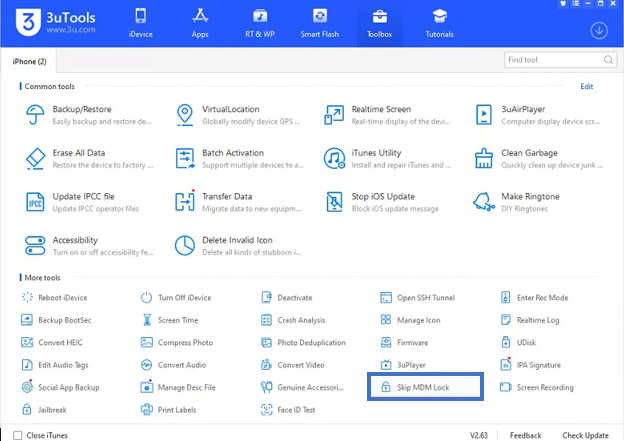This screenshot has width=624, height=441.
Task: Switch to the iDevice tab
Action: pyautogui.click(x=140, y=25)
